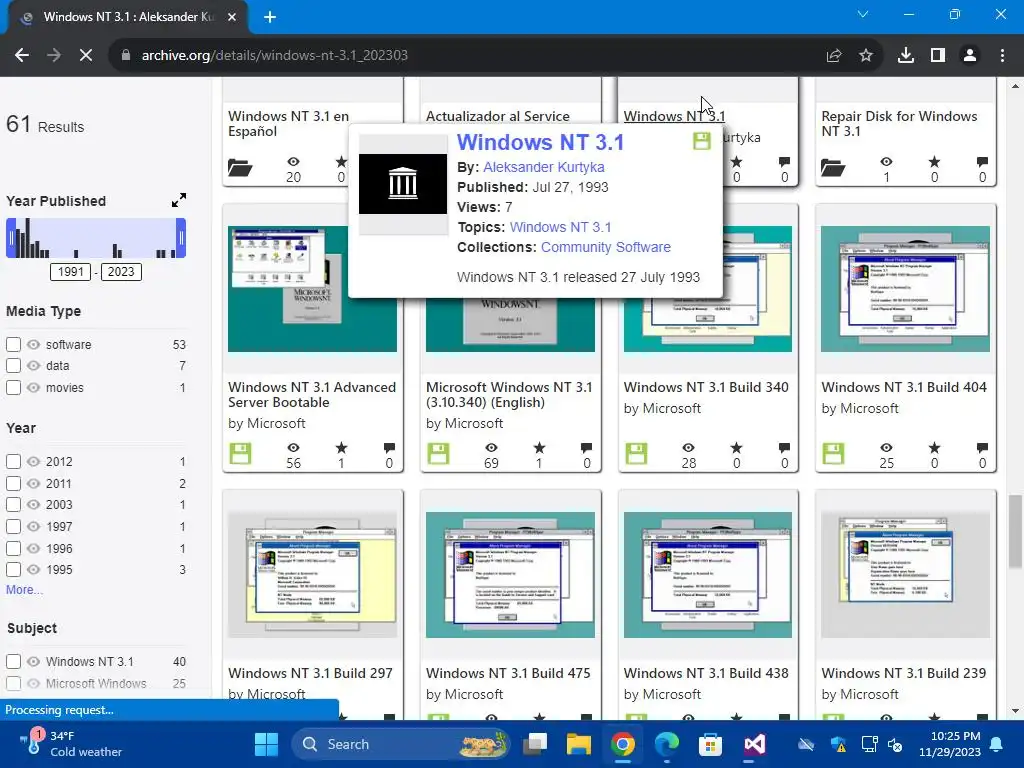Open File Explorer from taskbar

pos(579,744)
